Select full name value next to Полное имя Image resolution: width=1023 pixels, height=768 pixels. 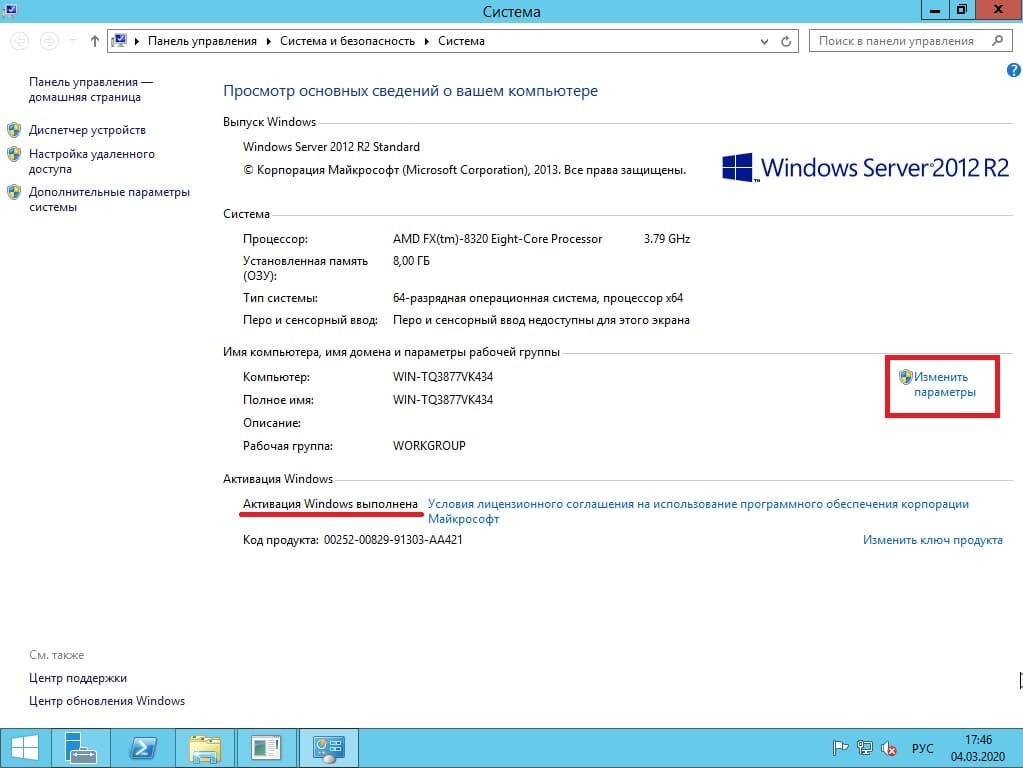pyautogui.click(x=443, y=399)
